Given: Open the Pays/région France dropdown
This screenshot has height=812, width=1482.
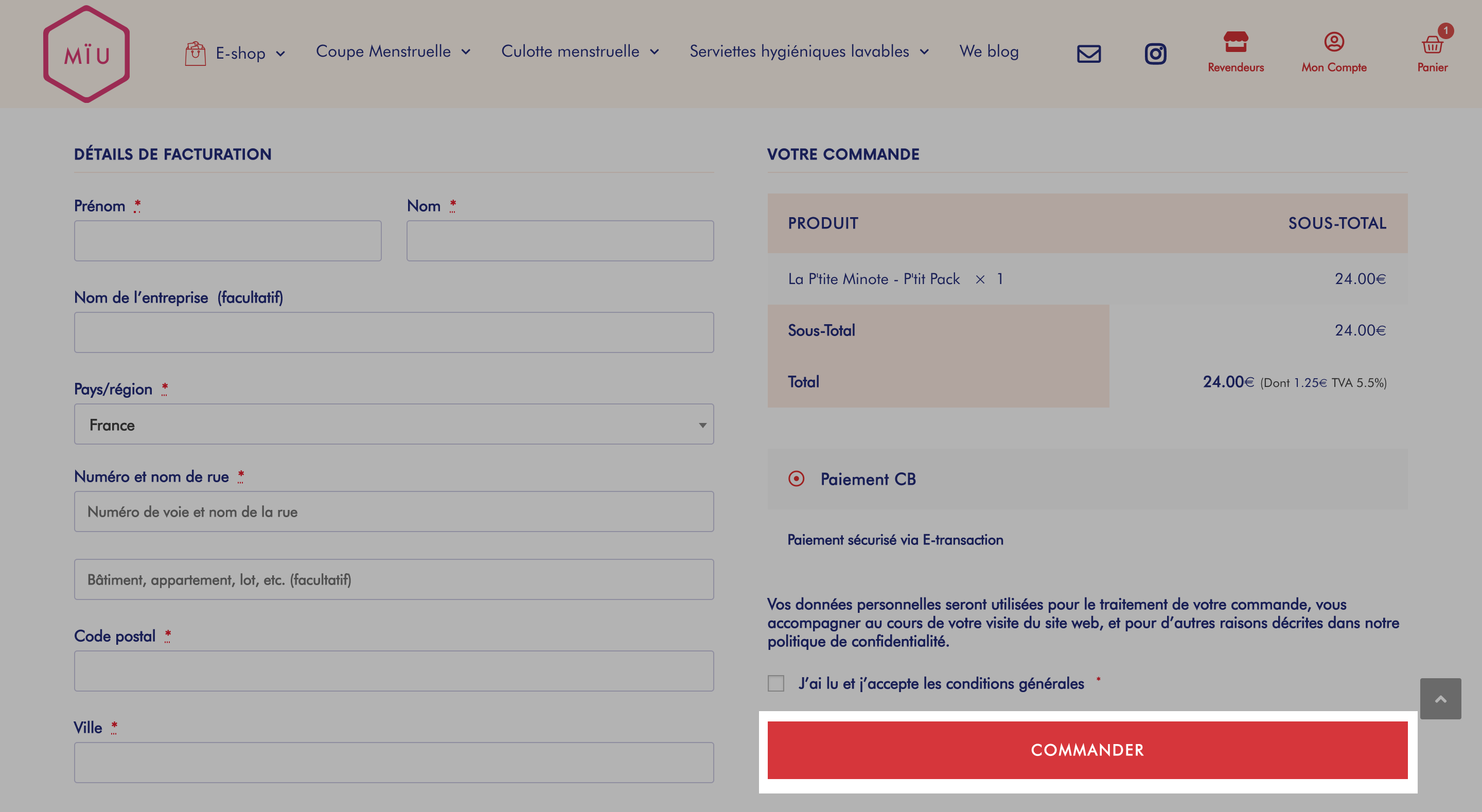Looking at the screenshot, I should coord(394,424).
